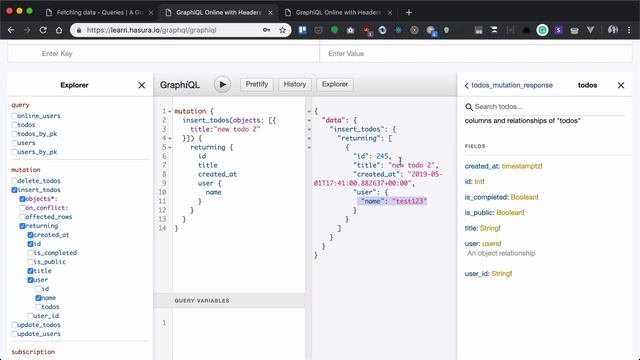
Task: Check the update_users mutation
Action: [x=14, y=334]
